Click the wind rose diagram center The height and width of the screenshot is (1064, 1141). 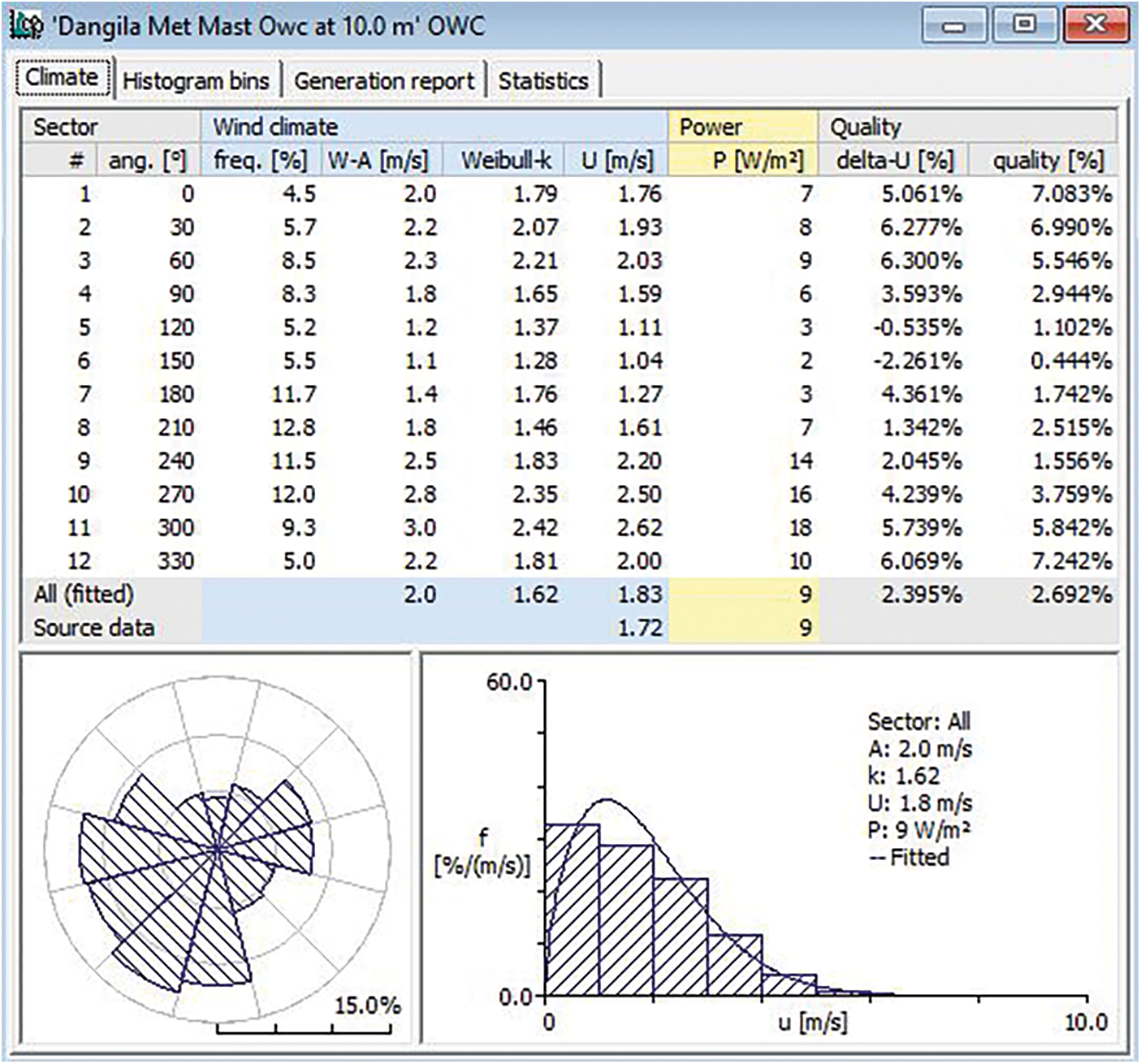217,849
